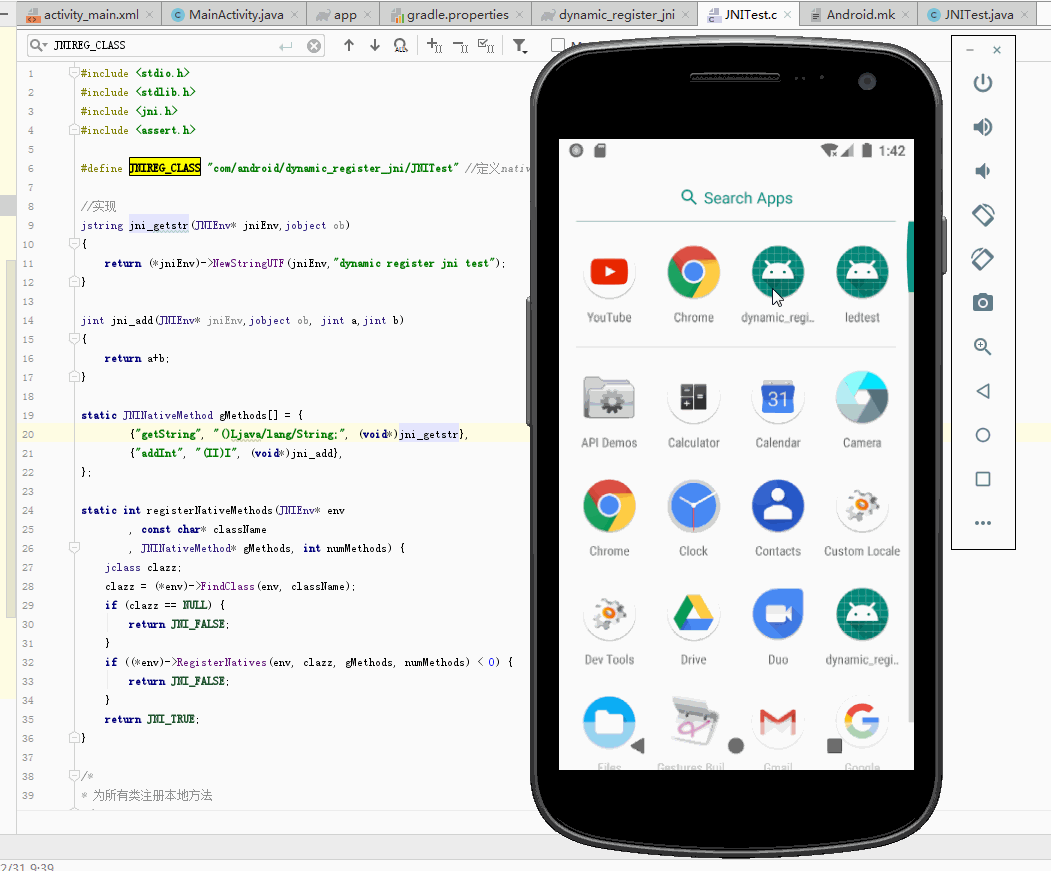The width and height of the screenshot is (1051, 871).
Task: Collapse the jni_getstr body fold at line 10
Action: 74,244
